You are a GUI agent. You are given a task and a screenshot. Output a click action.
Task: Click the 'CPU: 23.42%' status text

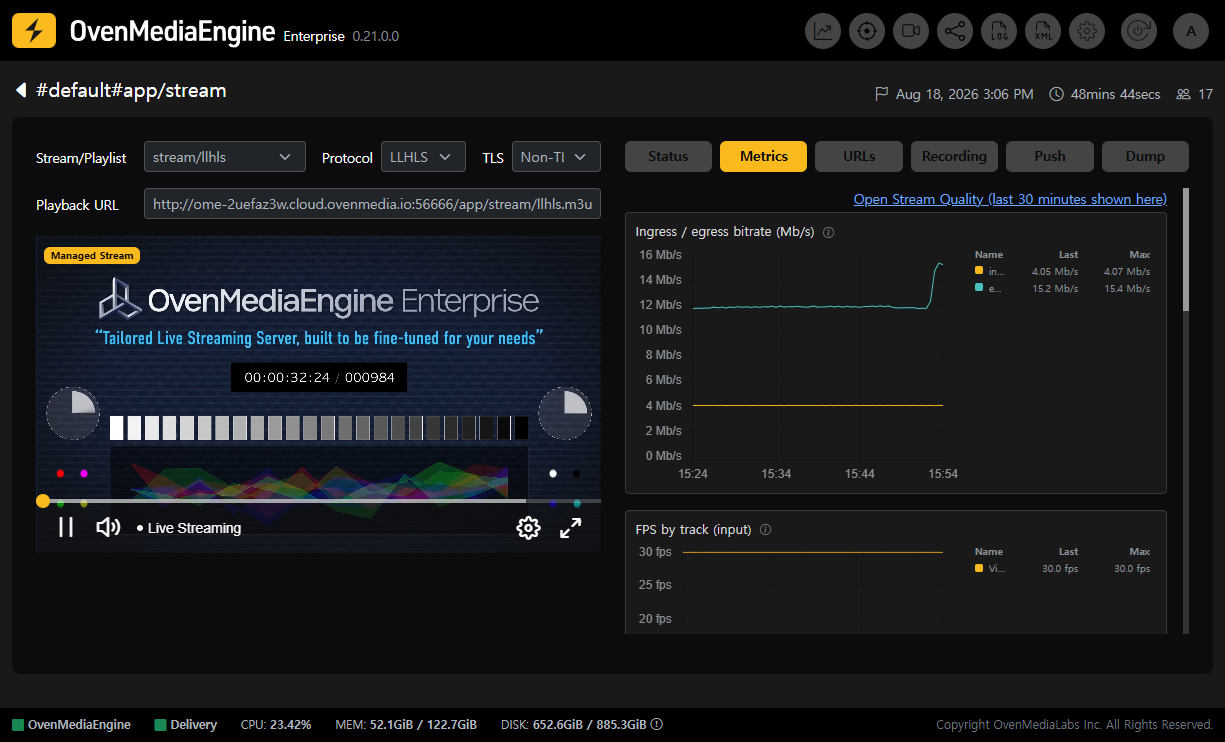pos(276,725)
